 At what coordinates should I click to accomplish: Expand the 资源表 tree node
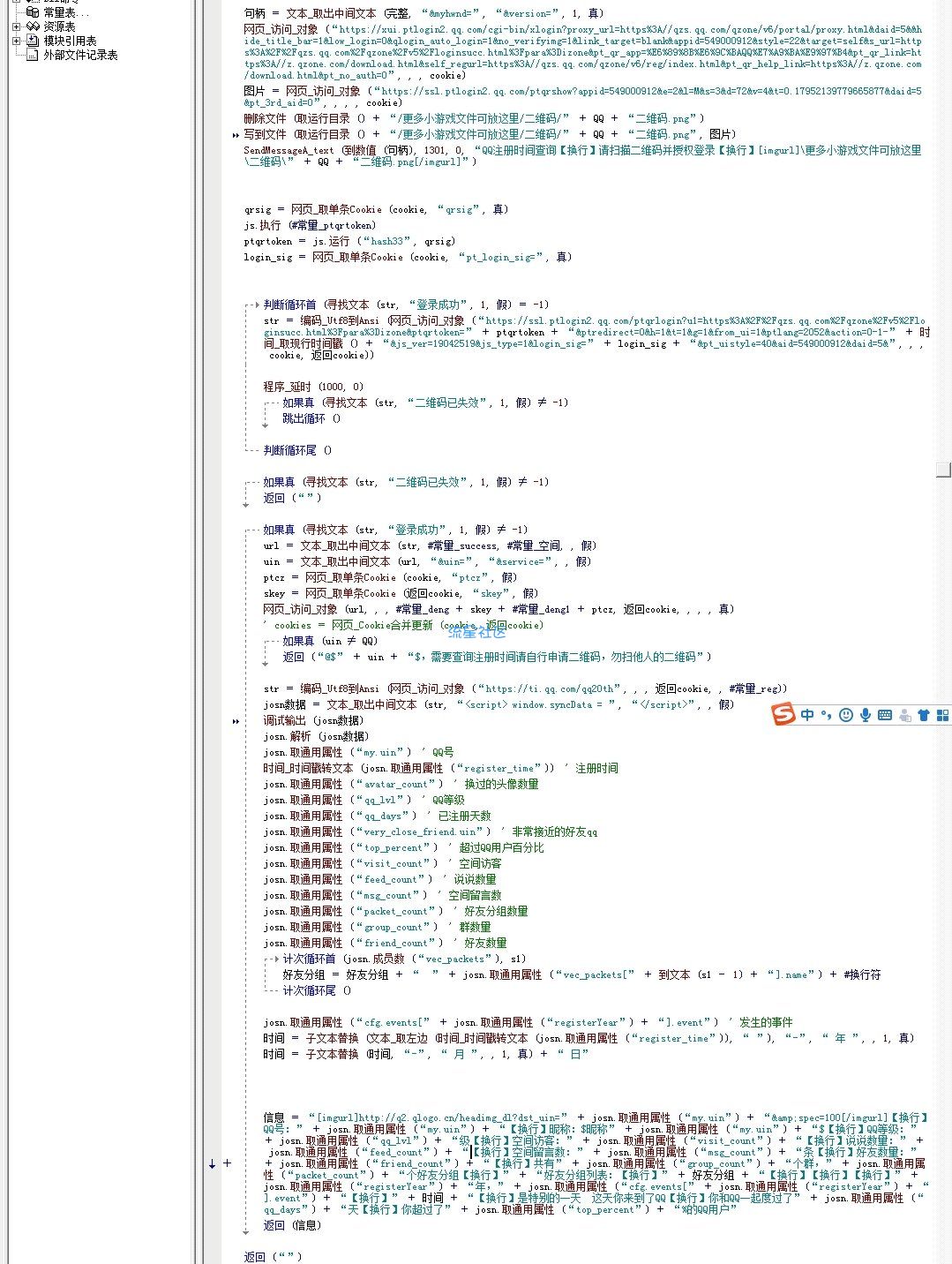16,26
